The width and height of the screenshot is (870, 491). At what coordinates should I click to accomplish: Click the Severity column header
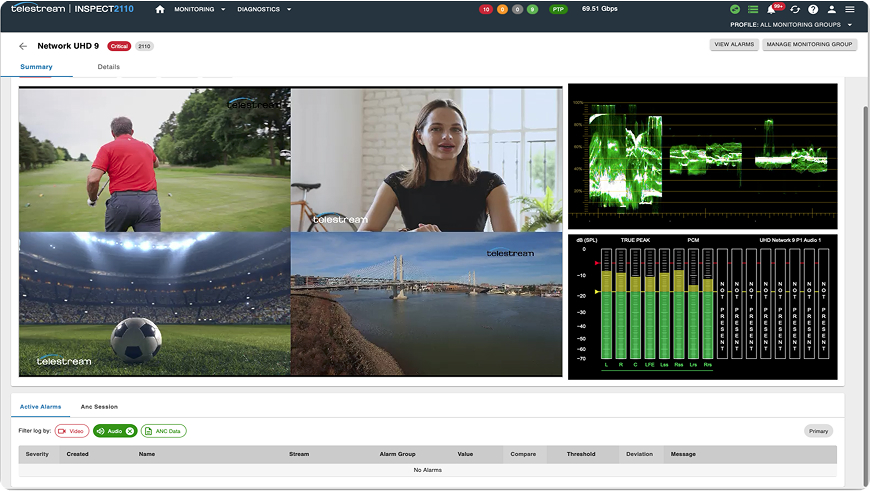coord(37,454)
